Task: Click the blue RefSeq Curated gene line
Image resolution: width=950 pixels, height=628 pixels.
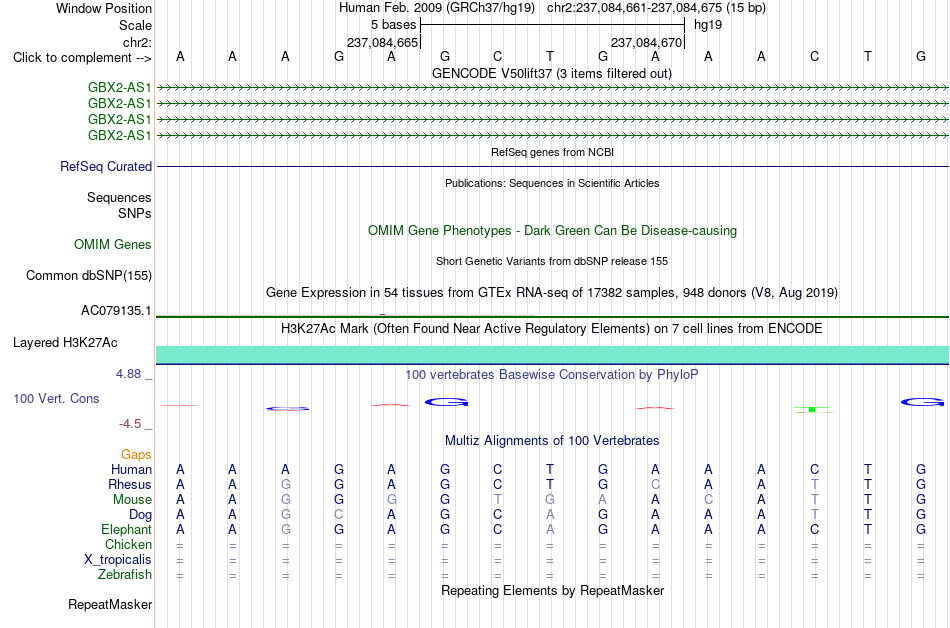Action: [552, 166]
